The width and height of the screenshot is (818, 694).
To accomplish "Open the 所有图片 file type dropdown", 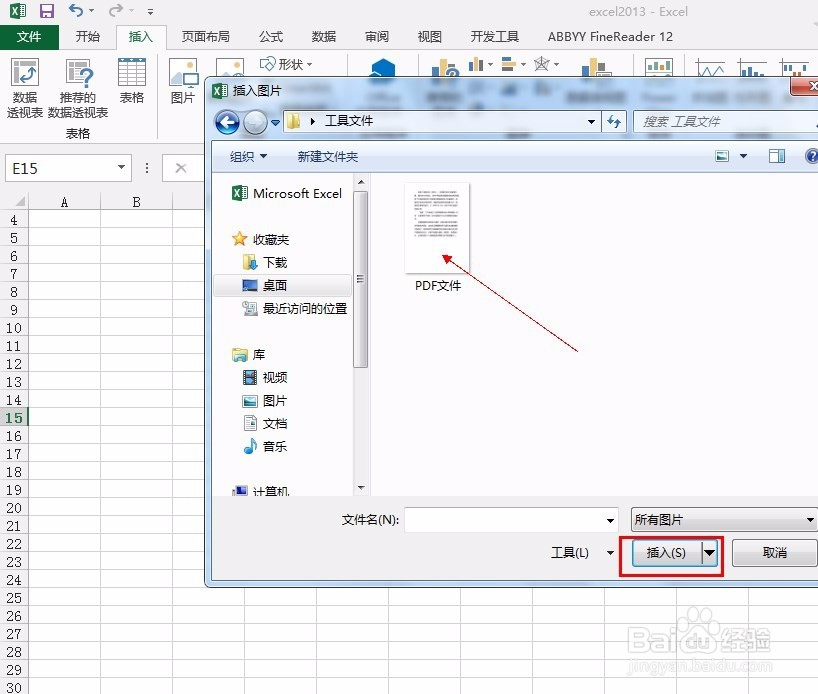I will (x=724, y=520).
